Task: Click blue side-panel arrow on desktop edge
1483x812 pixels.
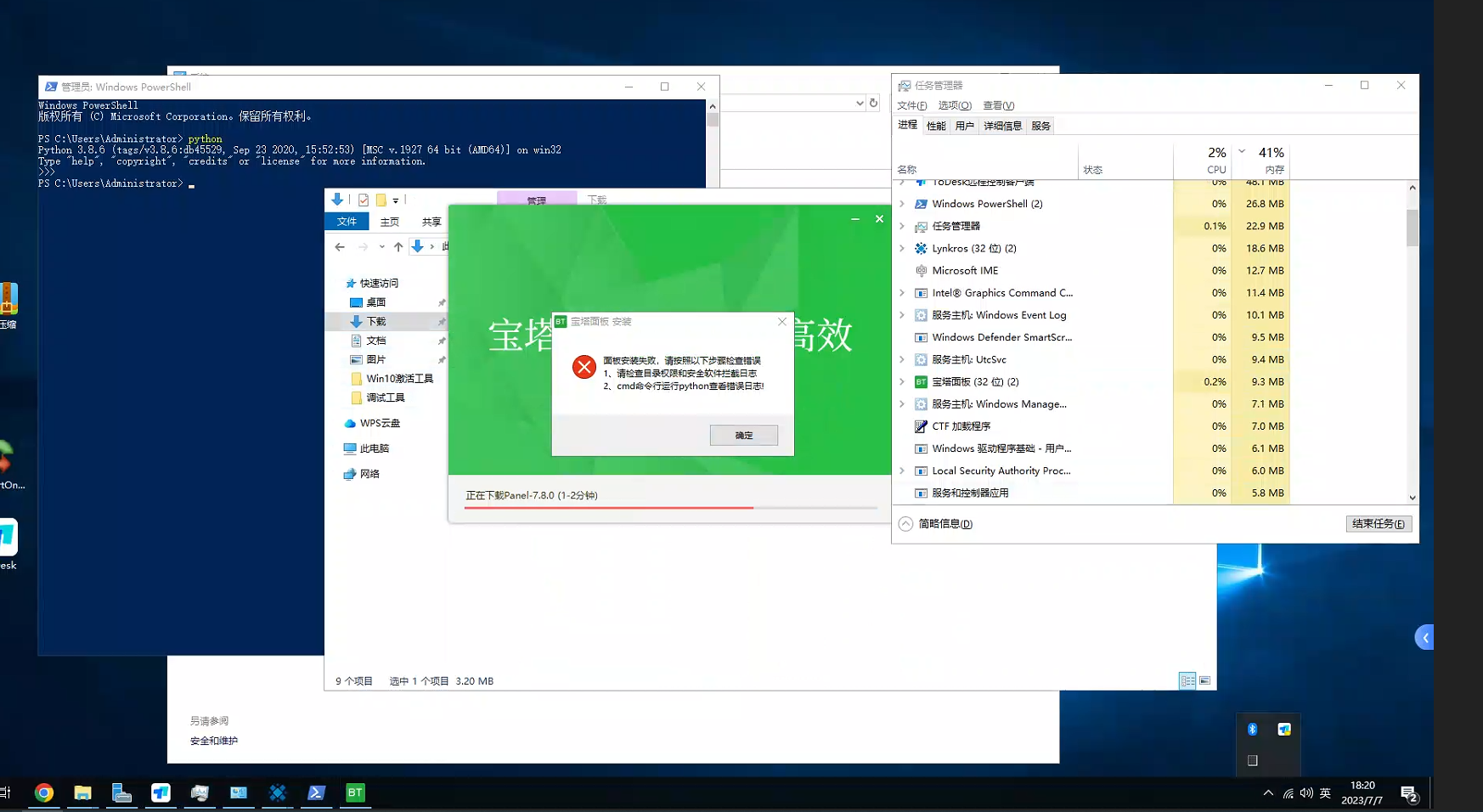Action: 1424,637
